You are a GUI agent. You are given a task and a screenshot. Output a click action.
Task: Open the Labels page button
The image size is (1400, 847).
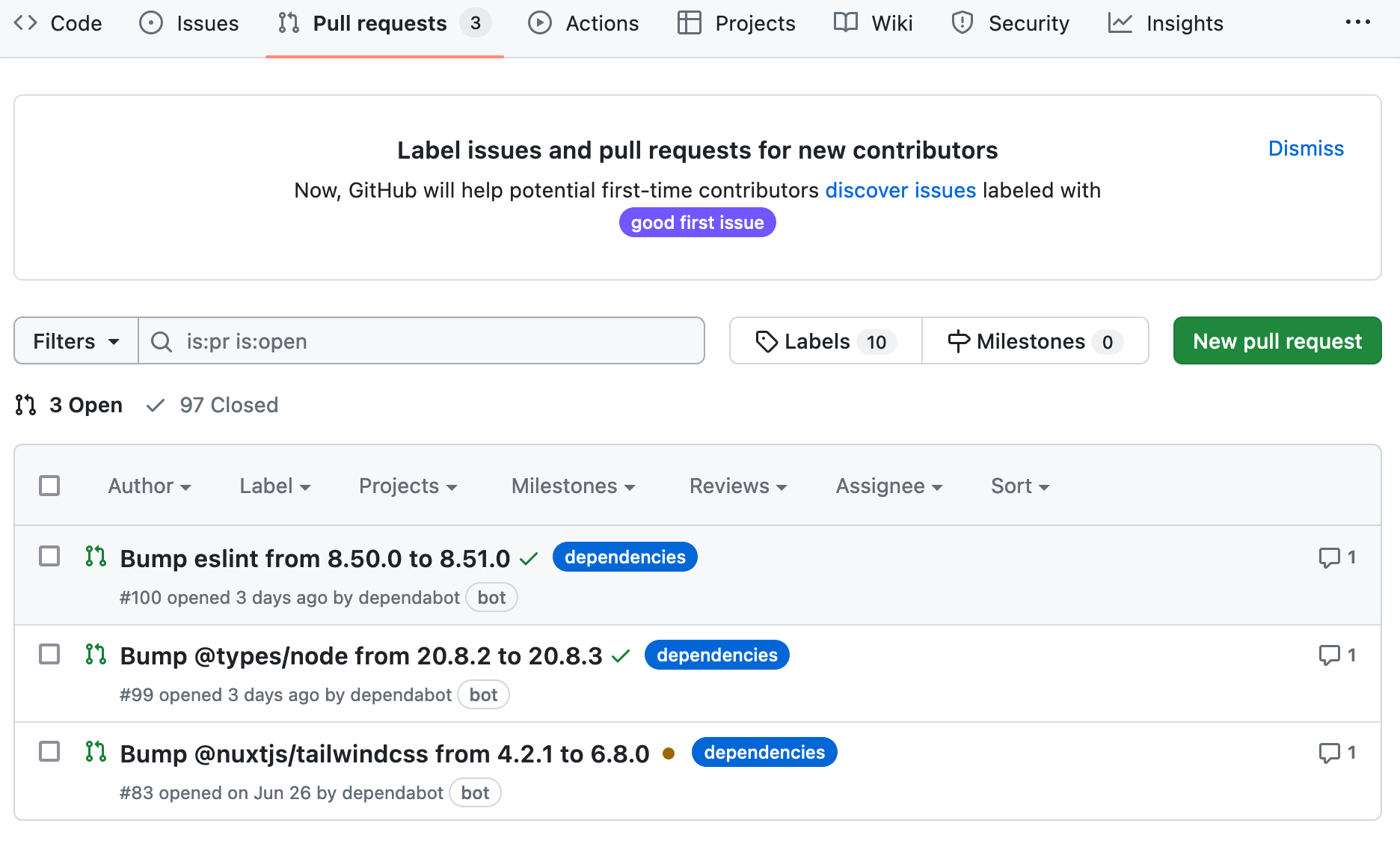tap(826, 341)
